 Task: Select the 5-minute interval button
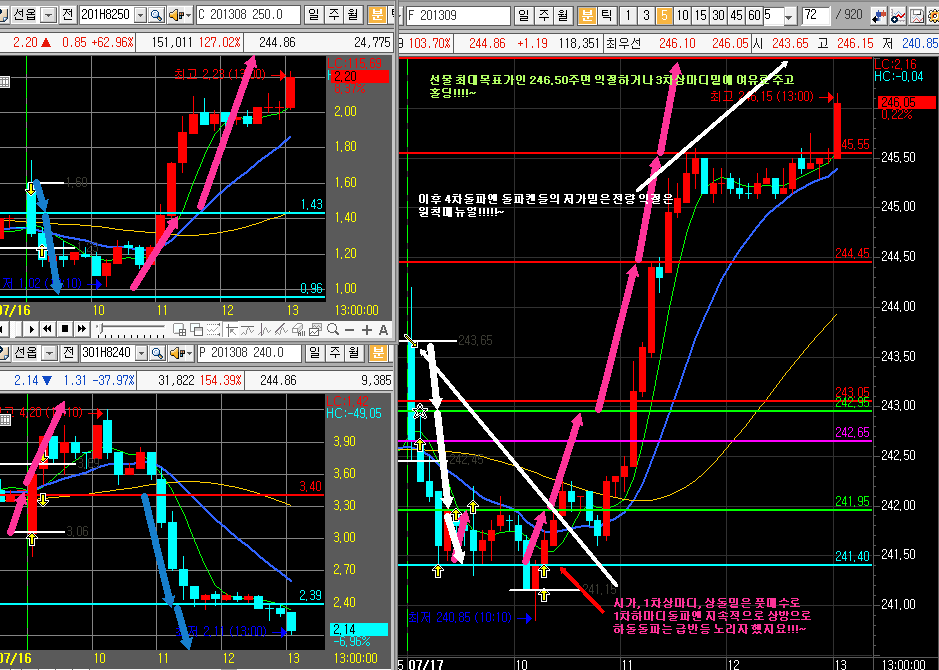pos(664,15)
